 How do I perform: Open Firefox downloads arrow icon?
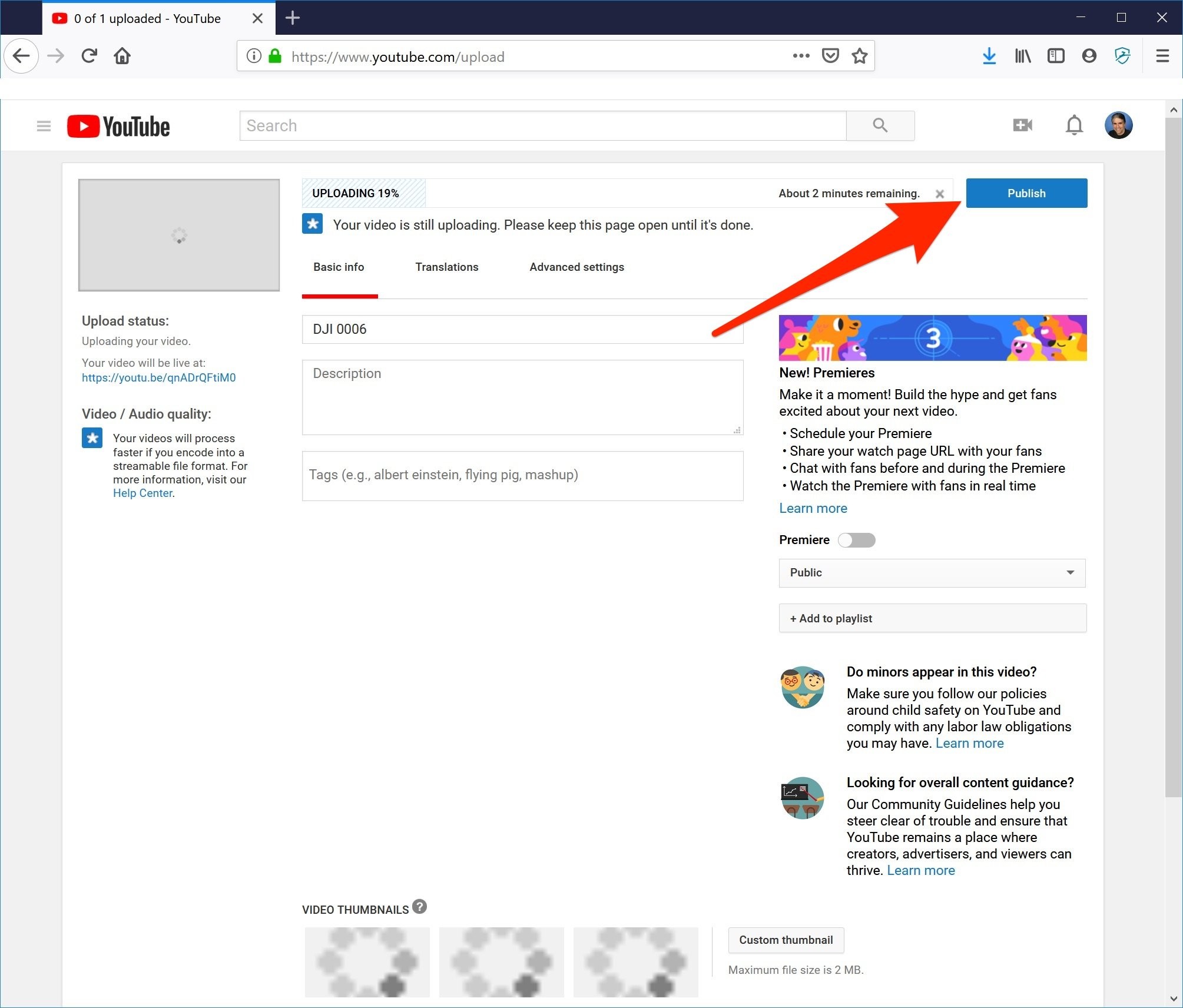989,56
